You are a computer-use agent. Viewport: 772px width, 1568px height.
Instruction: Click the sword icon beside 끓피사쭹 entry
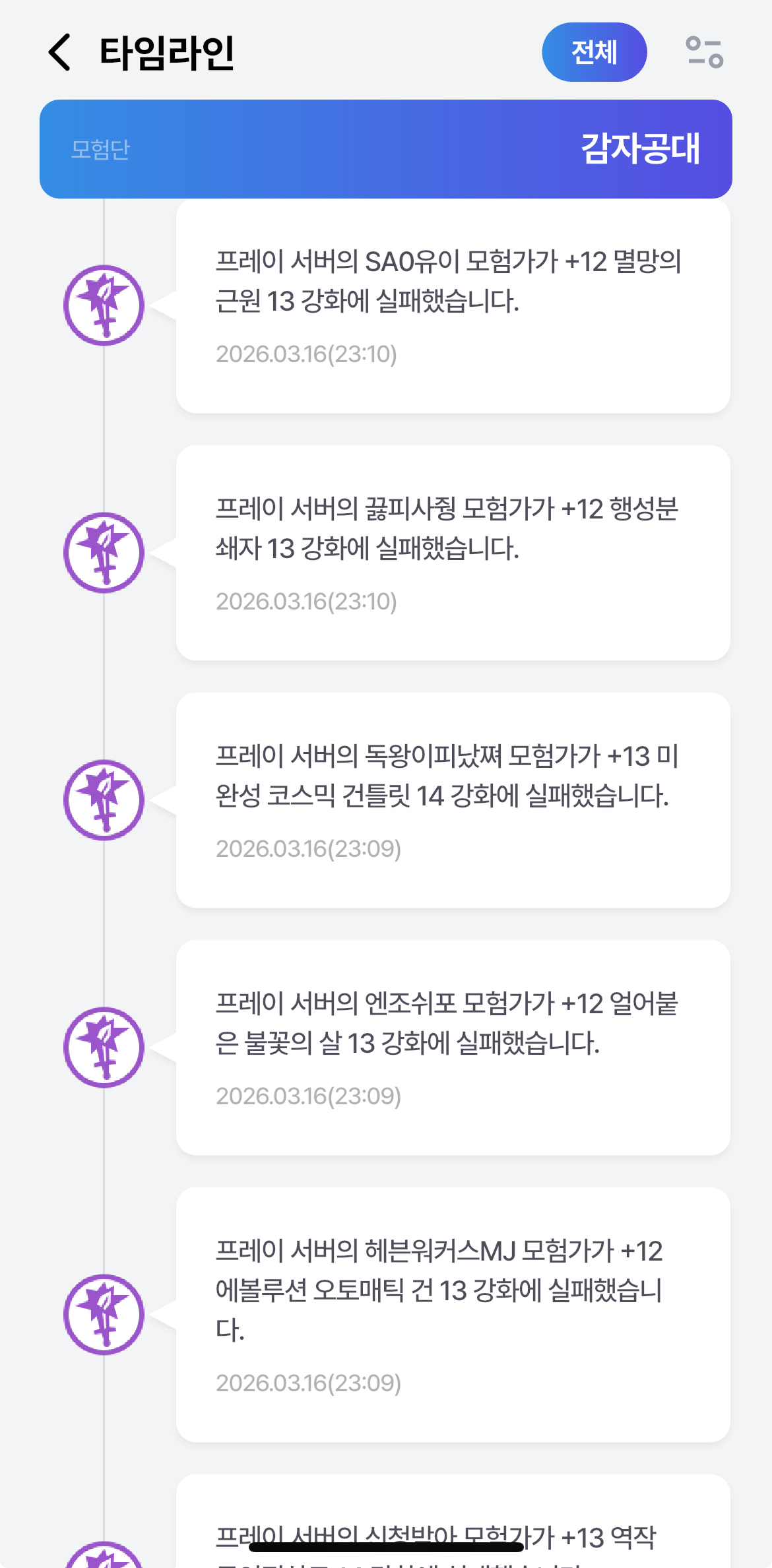(104, 553)
